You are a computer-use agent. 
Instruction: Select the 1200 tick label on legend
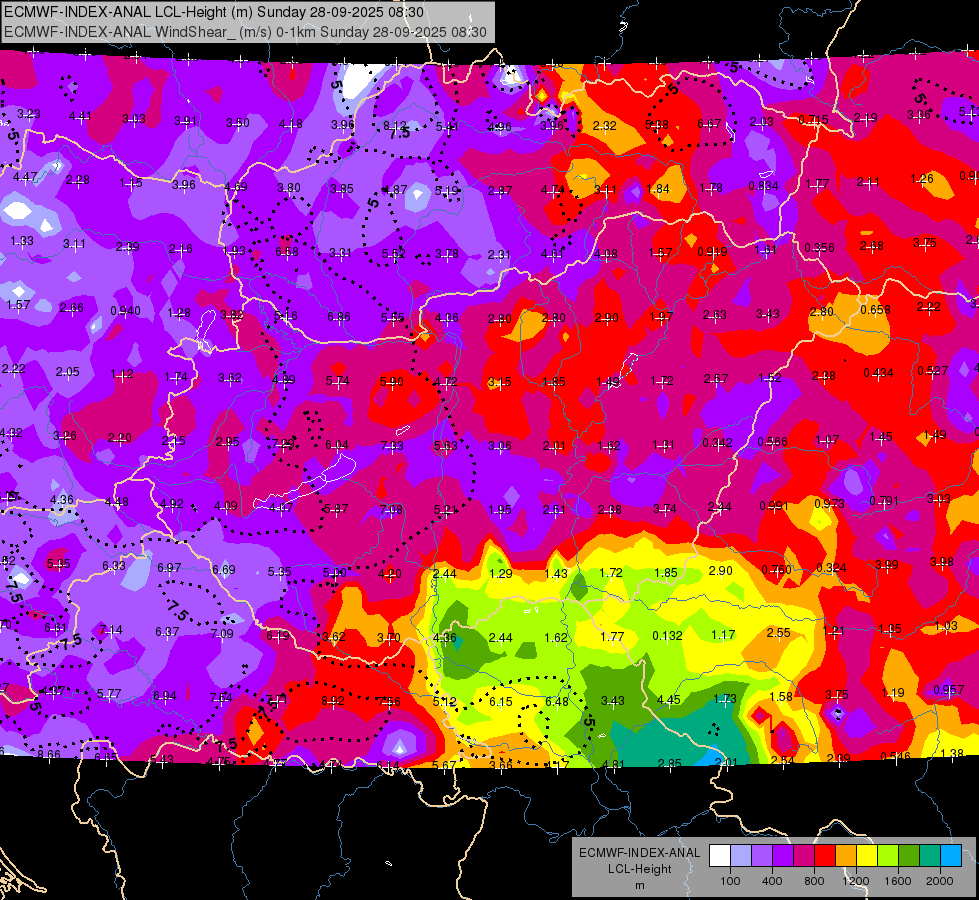coord(855,881)
